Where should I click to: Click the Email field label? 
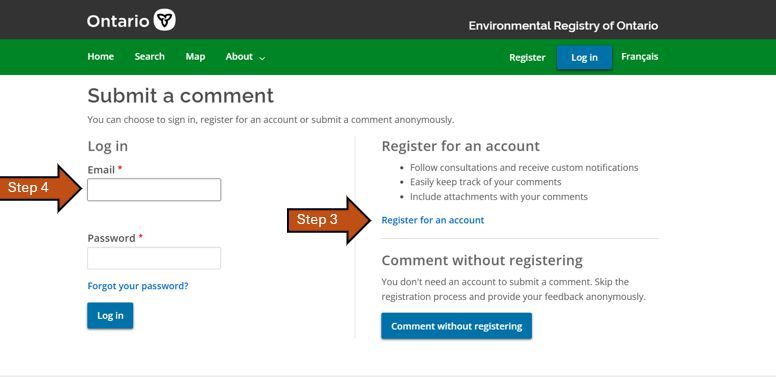tap(101, 170)
